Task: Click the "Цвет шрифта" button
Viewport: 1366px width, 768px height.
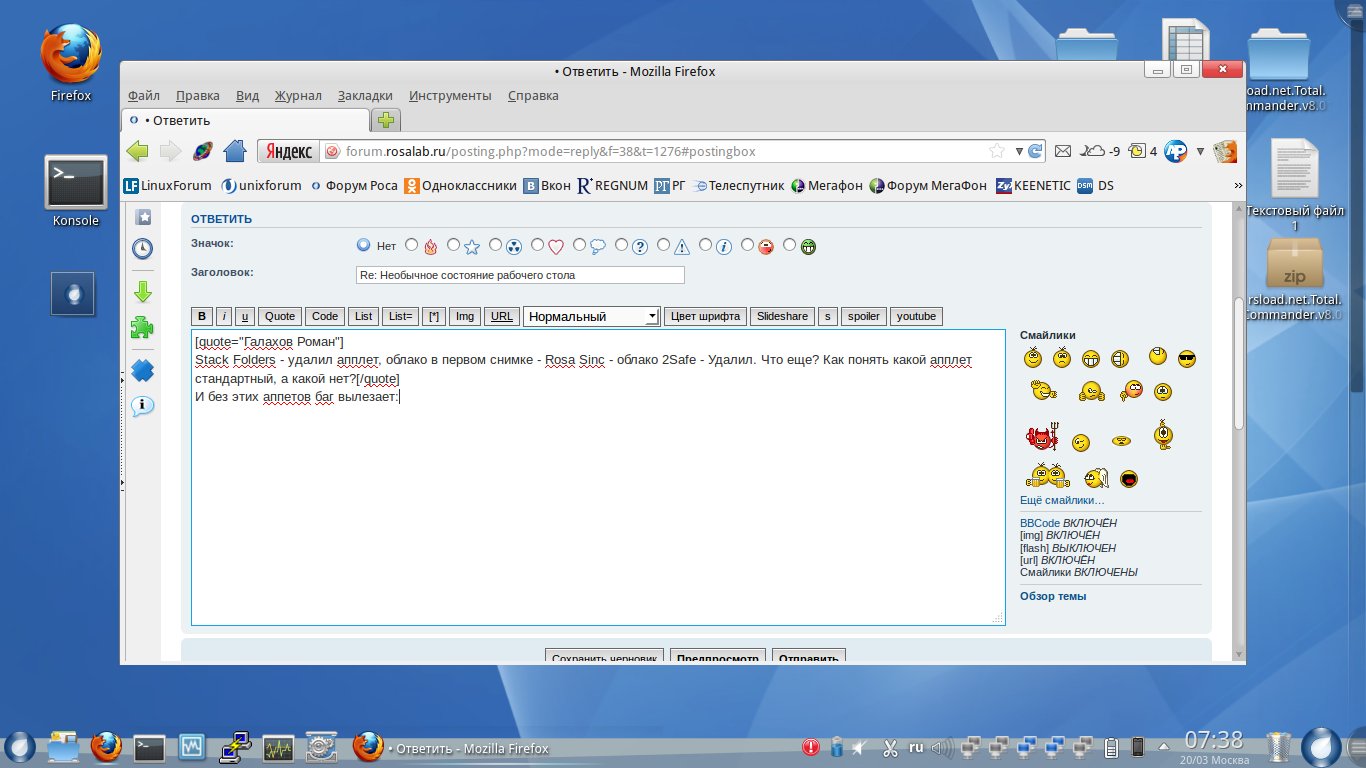Action: coord(705,316)
